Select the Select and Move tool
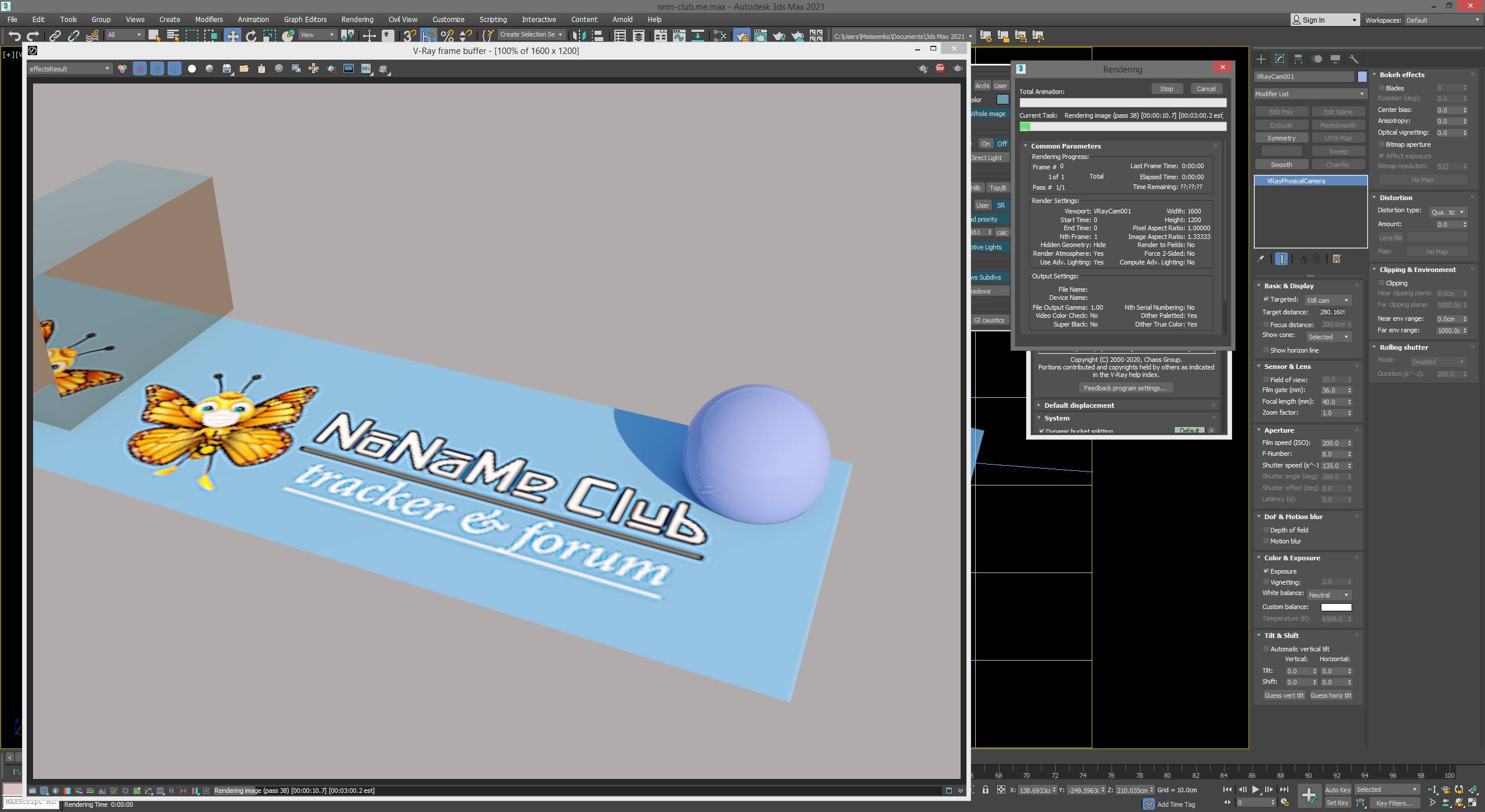This screenshot has width=1485, height=812. (233, 36)
